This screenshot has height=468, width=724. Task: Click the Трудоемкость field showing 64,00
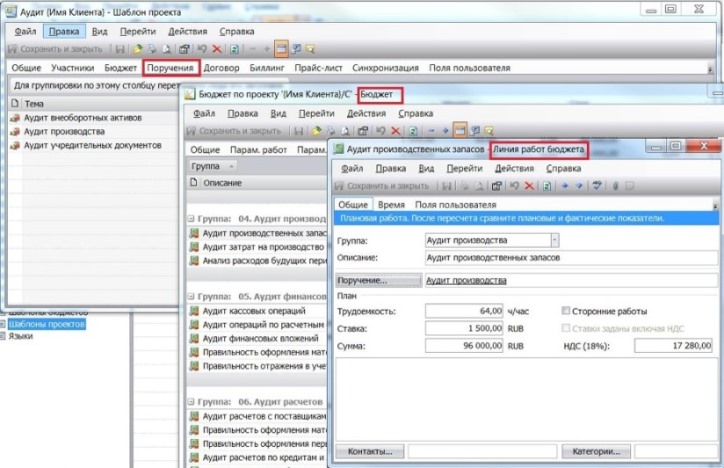[464, 311]
